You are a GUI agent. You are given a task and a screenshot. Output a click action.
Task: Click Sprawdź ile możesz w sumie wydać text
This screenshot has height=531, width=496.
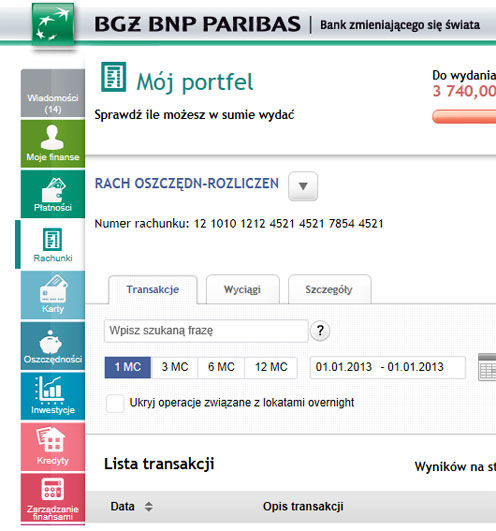pyautogui.click(x=194, y=115)
